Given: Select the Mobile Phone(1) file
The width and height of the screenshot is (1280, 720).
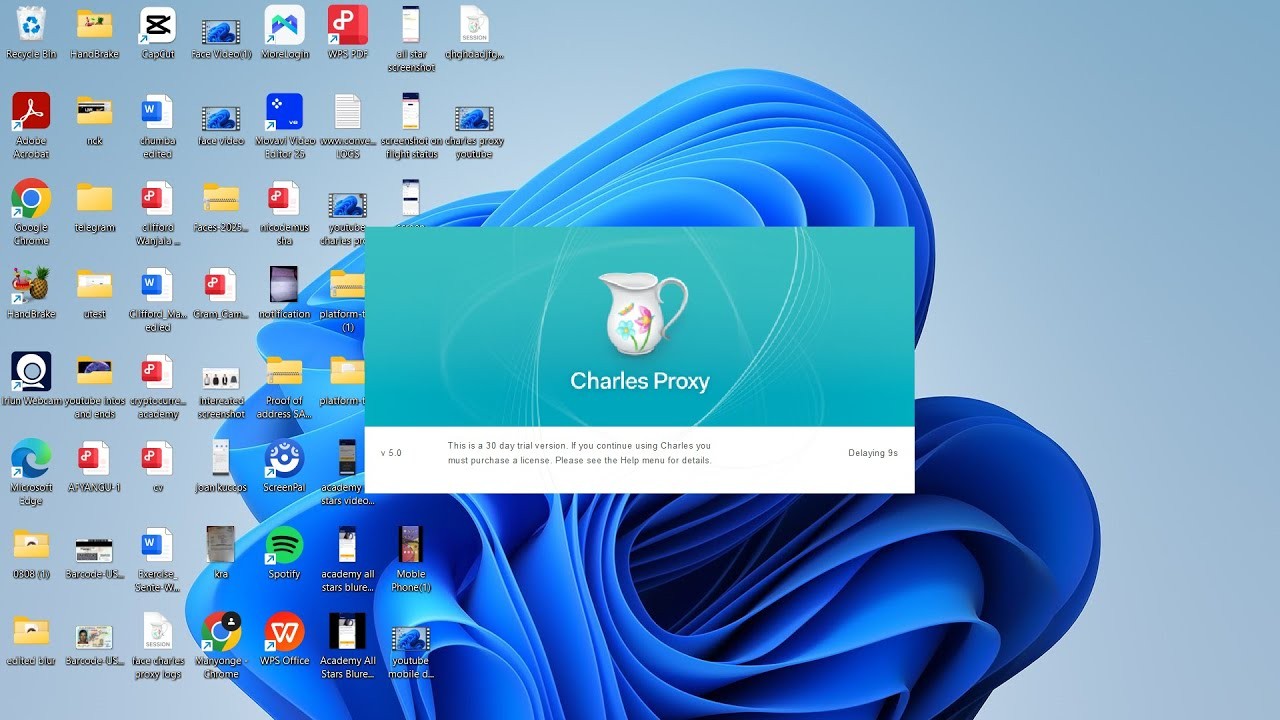Looking at the screenshot, I should tap(411, 560).
